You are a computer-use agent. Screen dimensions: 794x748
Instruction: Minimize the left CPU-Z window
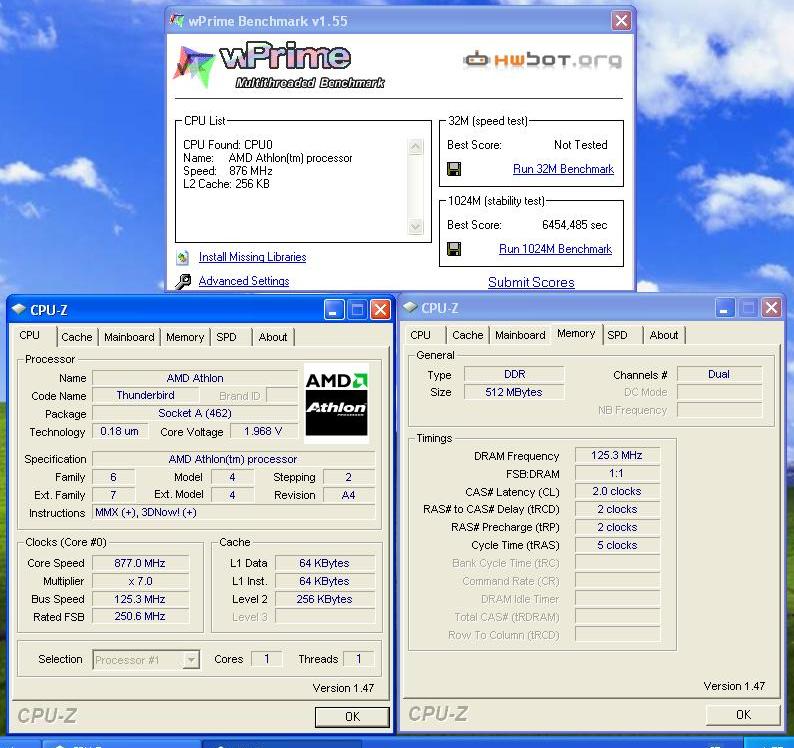pyautogui.click(x=334, y=309)
